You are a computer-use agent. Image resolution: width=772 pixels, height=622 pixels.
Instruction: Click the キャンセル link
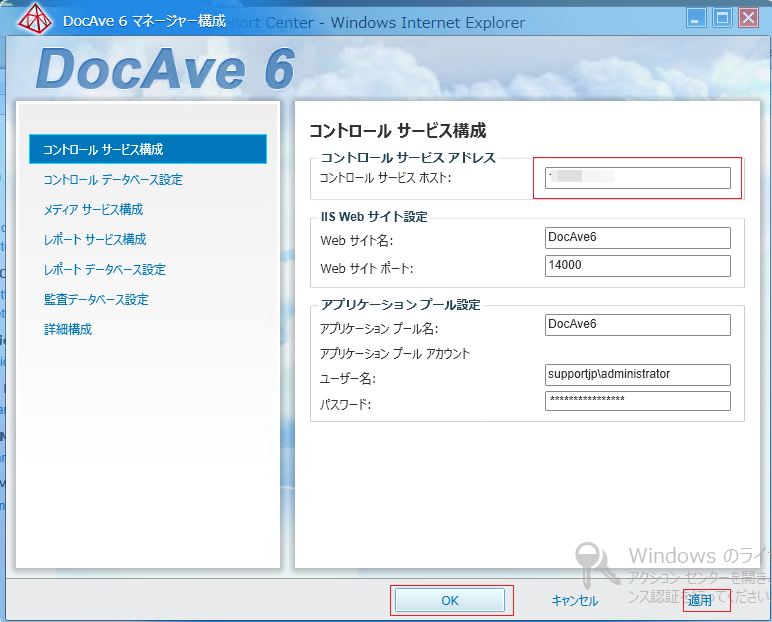point(575,600)
